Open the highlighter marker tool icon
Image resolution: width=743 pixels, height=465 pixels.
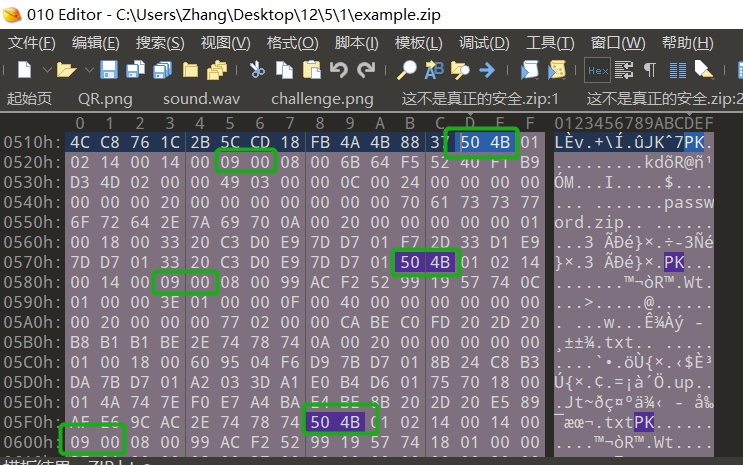tap(704, 70)
